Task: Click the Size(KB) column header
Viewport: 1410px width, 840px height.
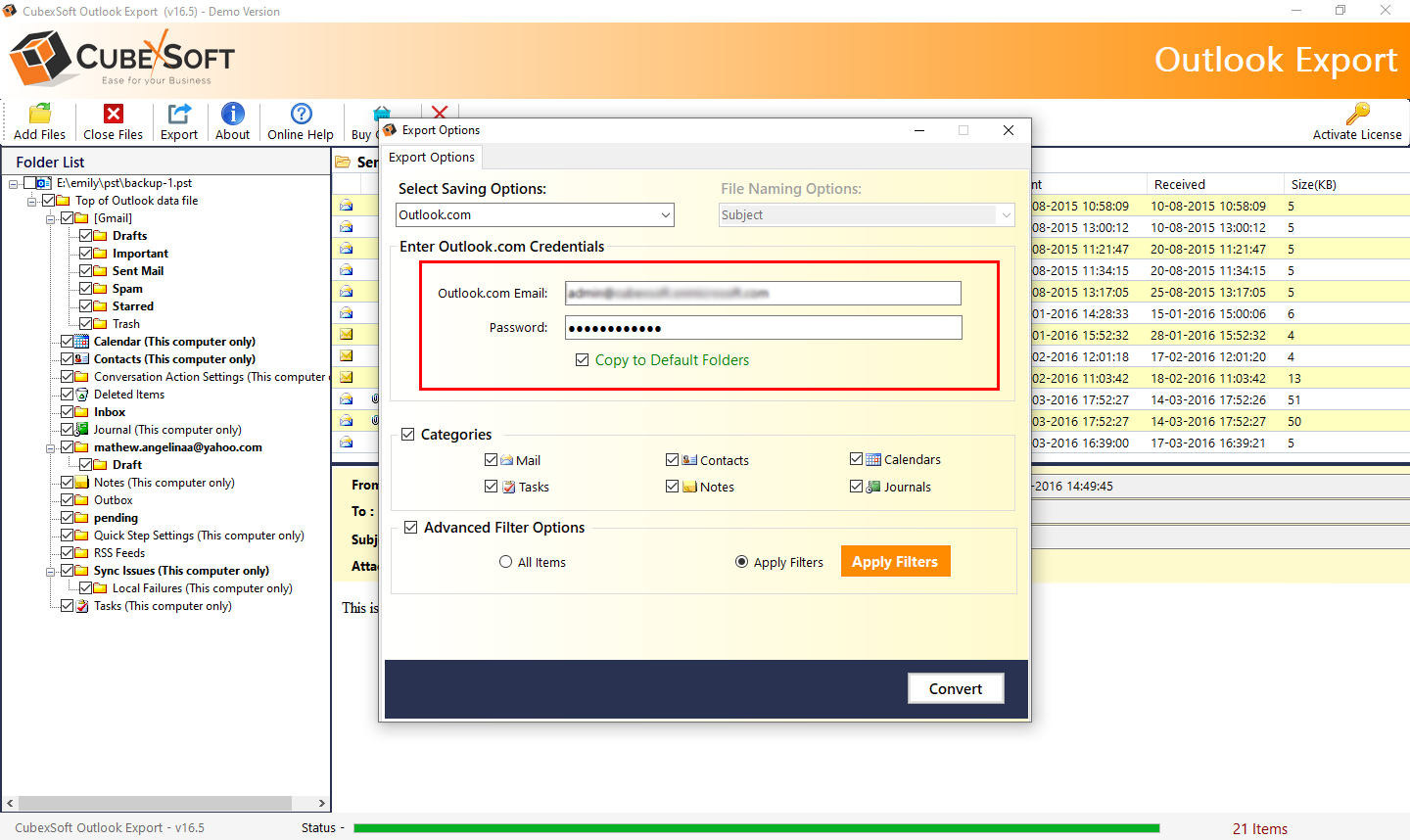Action: point(1346,184)
